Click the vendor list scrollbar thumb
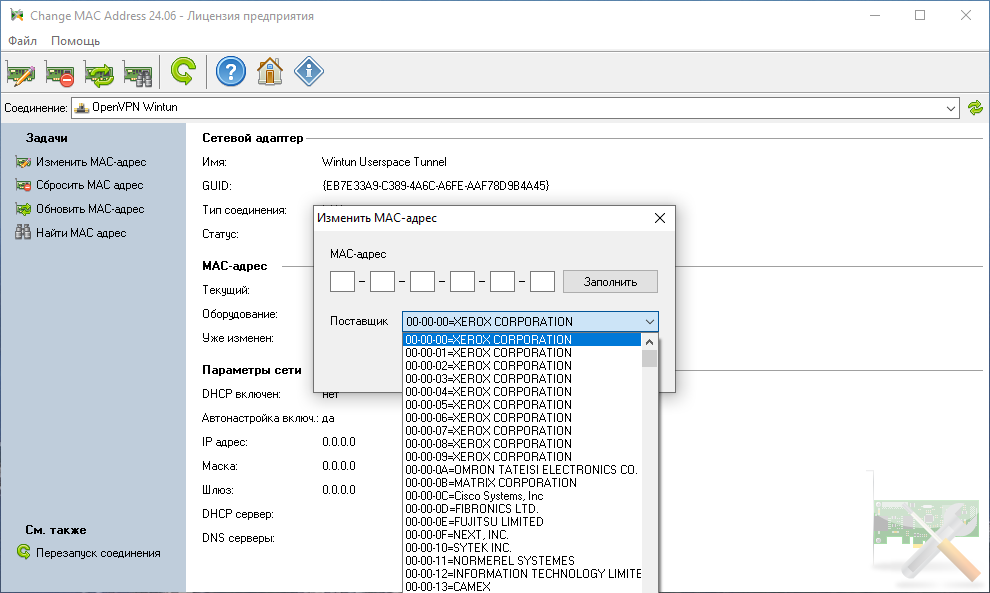 click(649, 359)
